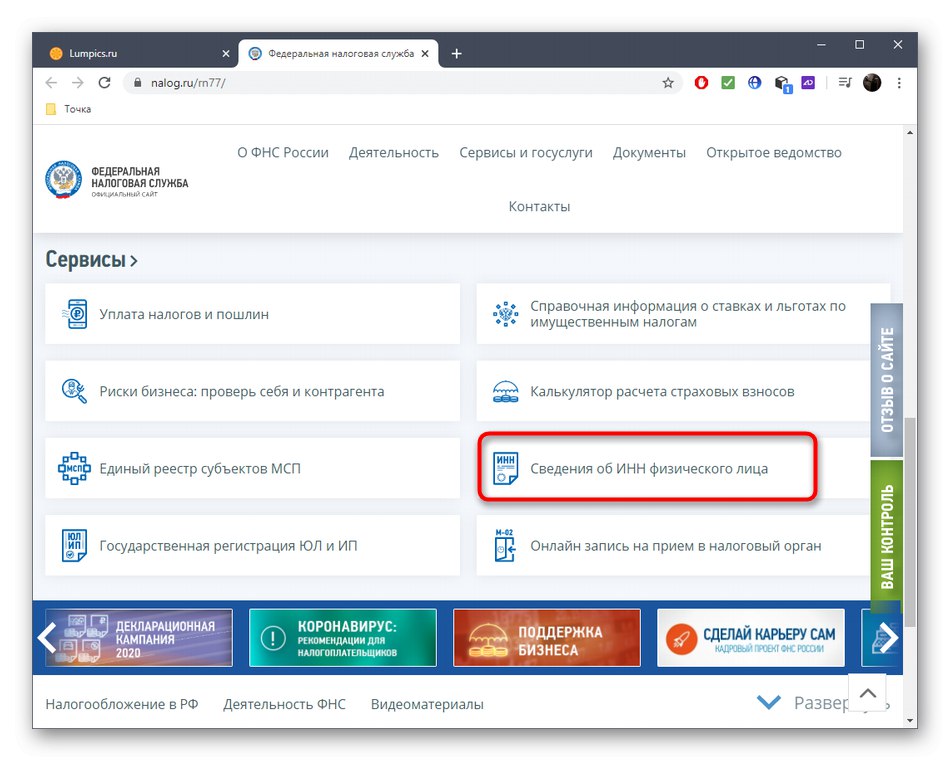Select the Федеральная налоговая служба tab
950x761 pixels.
click(x=339, y=54)
